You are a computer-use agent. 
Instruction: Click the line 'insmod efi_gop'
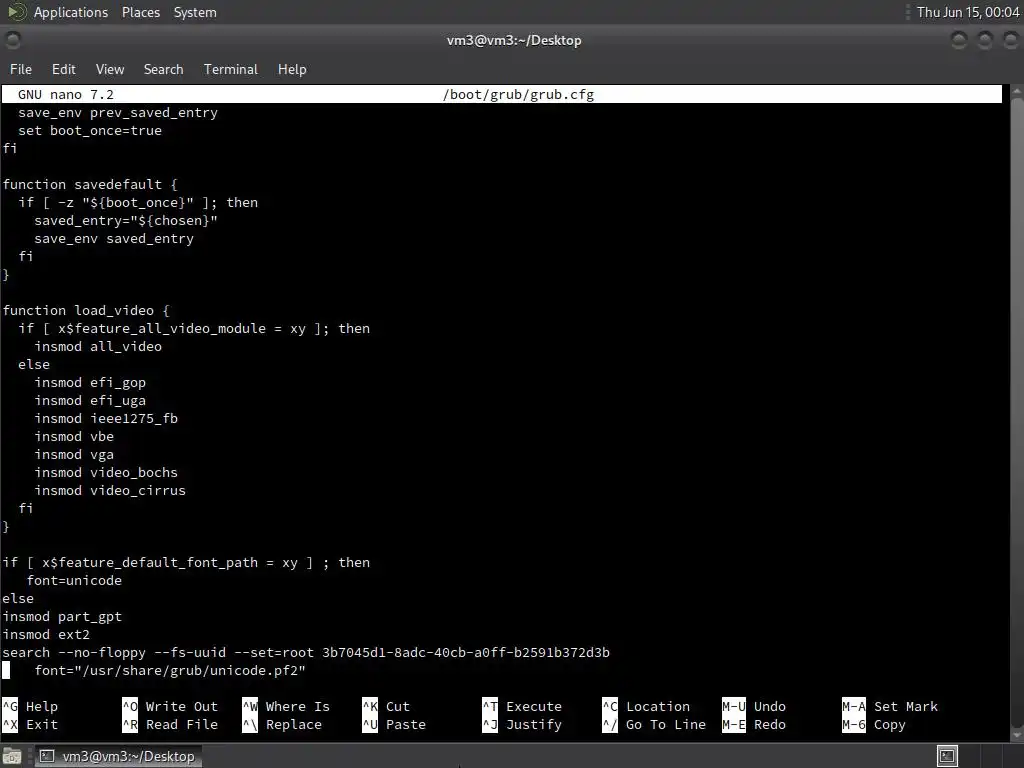[x=90, y=383]
